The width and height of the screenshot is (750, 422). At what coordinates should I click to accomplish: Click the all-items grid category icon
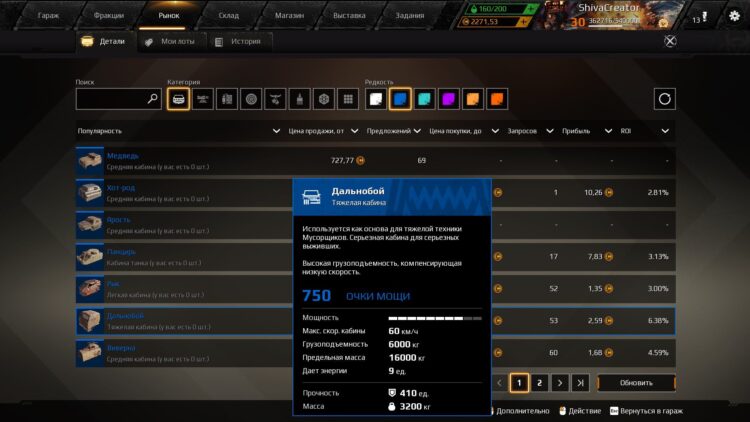pyautogui.click(x=347, y=99)
